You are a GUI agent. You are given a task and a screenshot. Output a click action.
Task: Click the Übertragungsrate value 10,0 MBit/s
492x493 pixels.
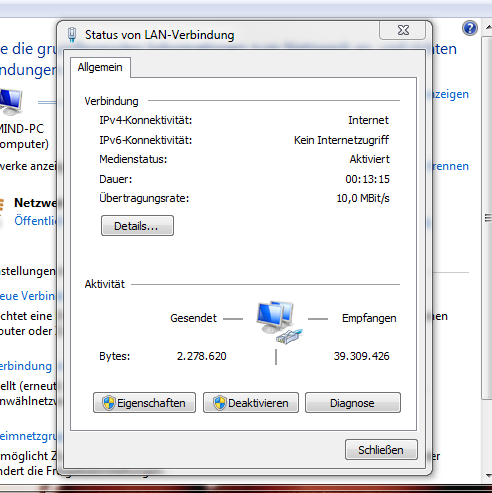(363, 198)
